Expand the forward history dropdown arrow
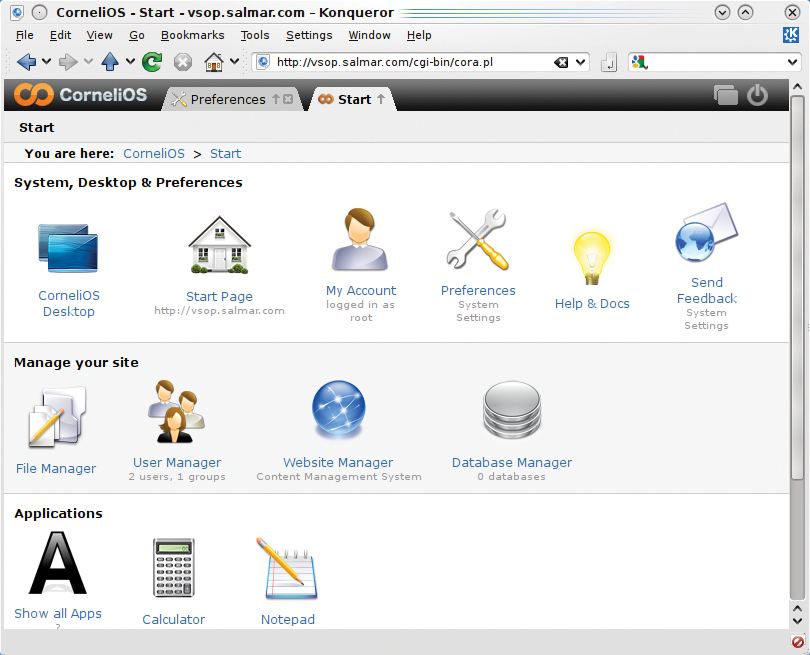Image resolution: width=810 pixels, height=655 pixels. click(x=88, y=62)
